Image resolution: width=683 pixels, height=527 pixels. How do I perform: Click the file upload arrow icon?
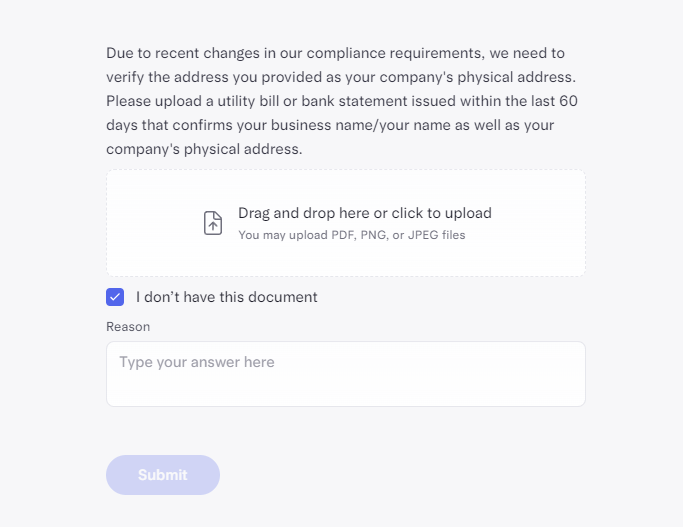(x=213, y=223)
